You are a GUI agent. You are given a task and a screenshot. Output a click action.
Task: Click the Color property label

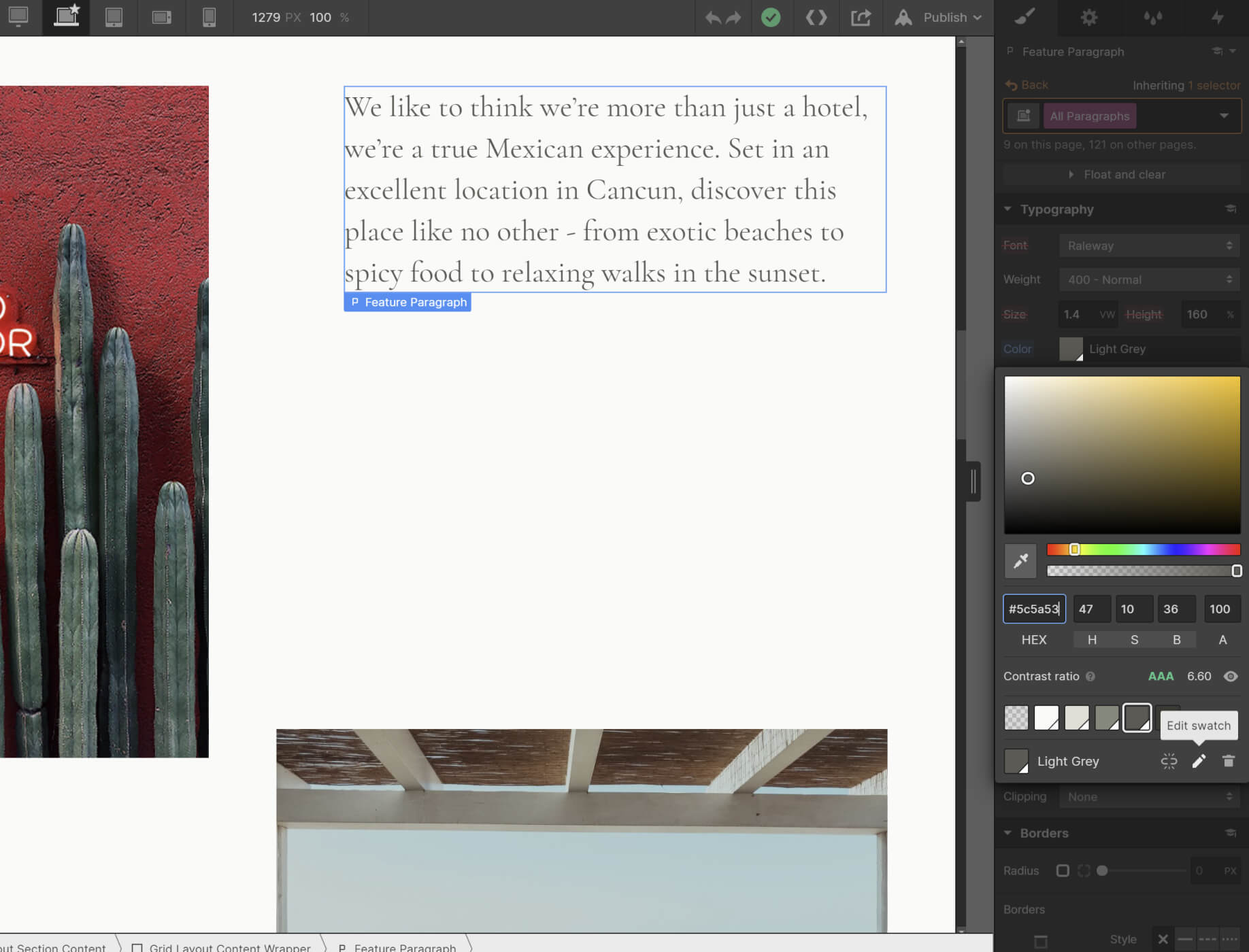(x=1017, y=349)
